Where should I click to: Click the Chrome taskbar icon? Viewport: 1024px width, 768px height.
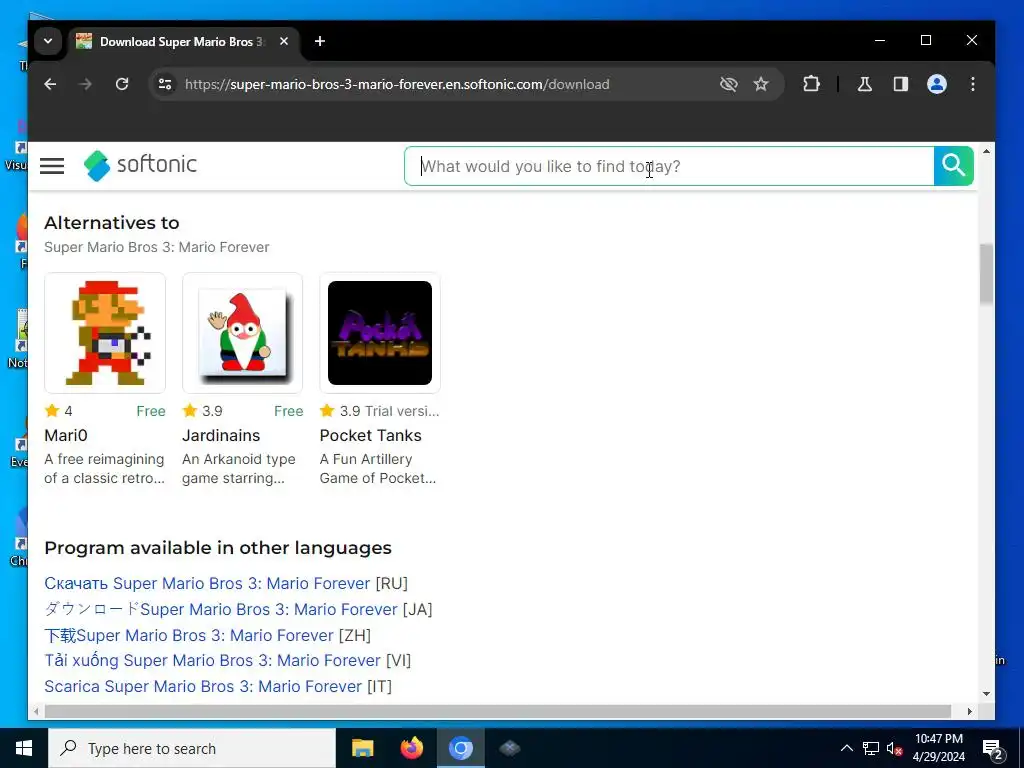click(460, 748)
